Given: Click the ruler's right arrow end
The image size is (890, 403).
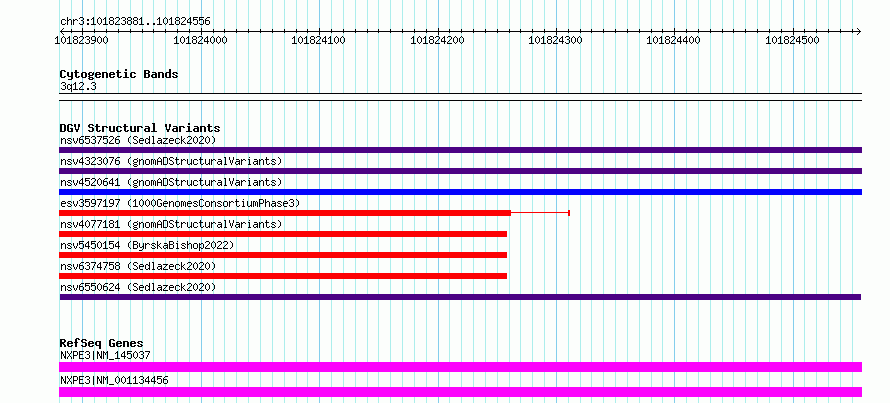Looking at the screenshot, I should (858, 31).
